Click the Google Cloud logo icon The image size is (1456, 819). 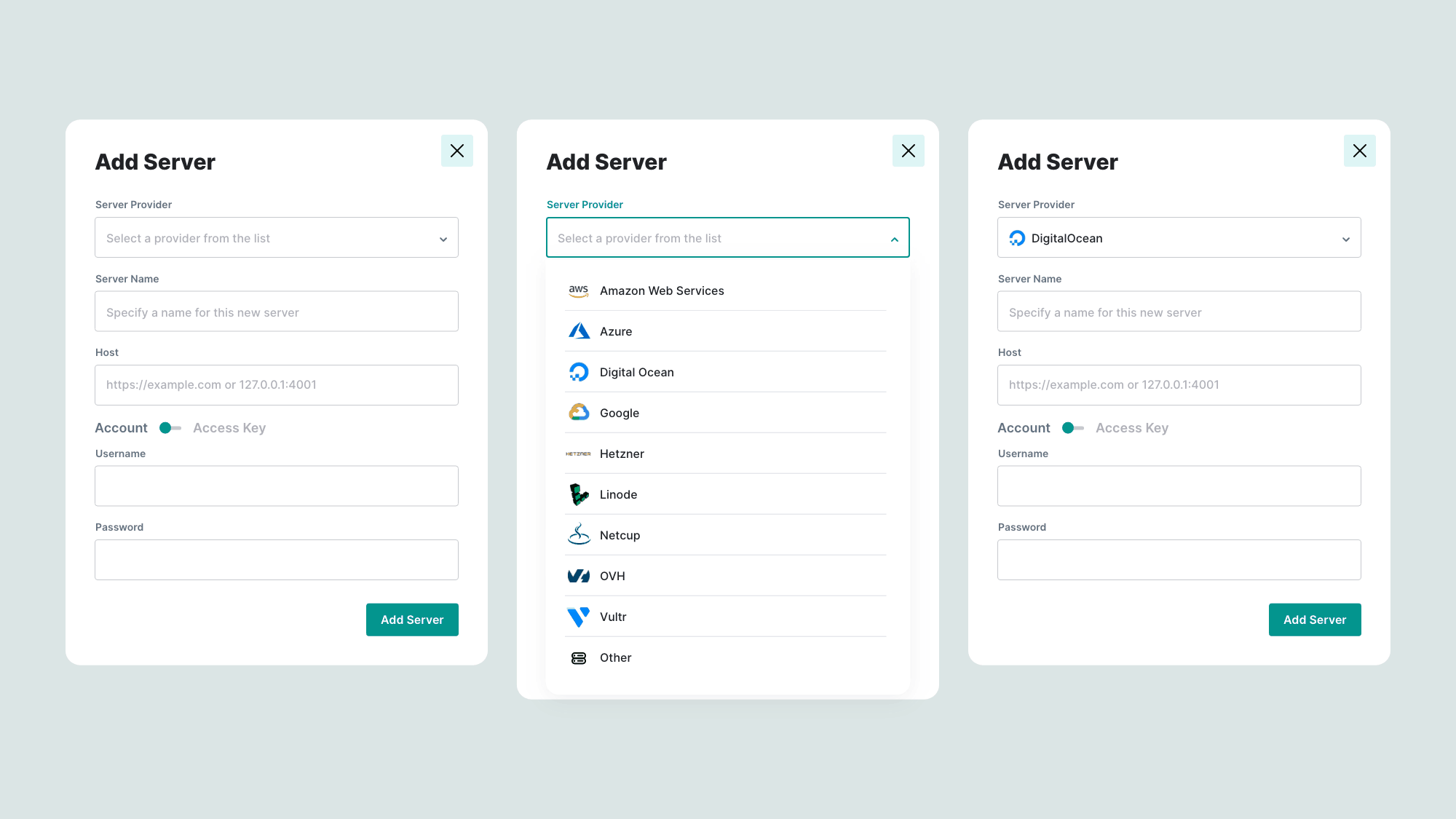[x=579, y=413]
